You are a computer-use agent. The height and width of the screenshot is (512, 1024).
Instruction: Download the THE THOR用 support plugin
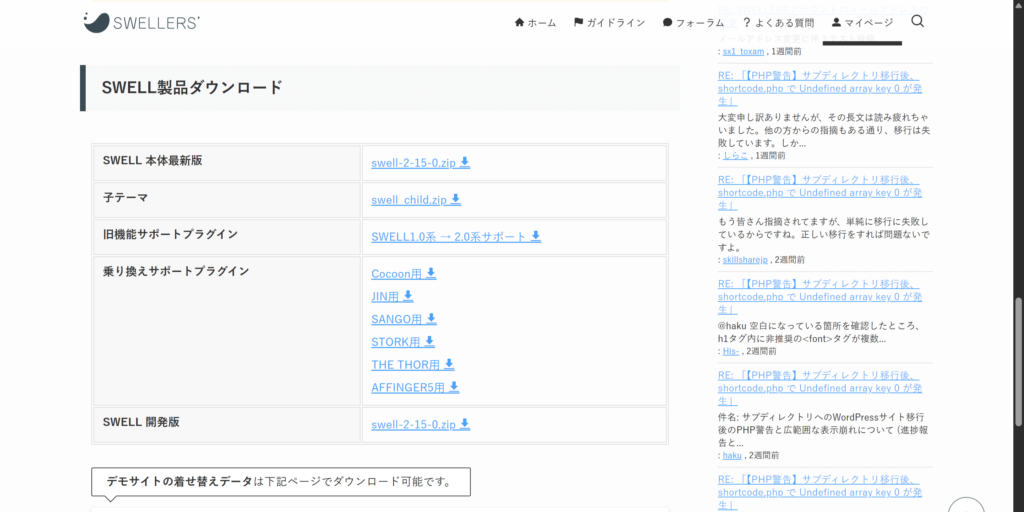(x=413, y=365)
